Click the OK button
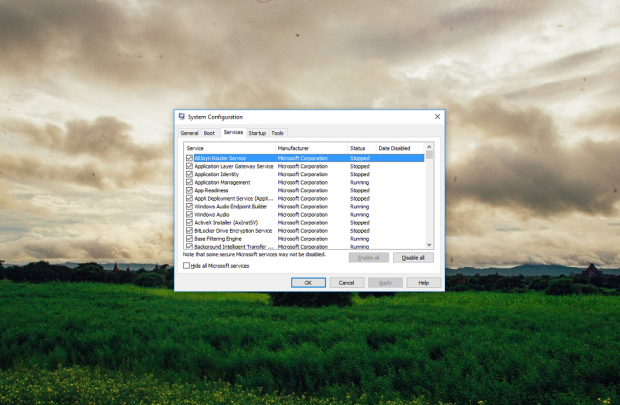This screenshot has width=620, height=405. 308,283
